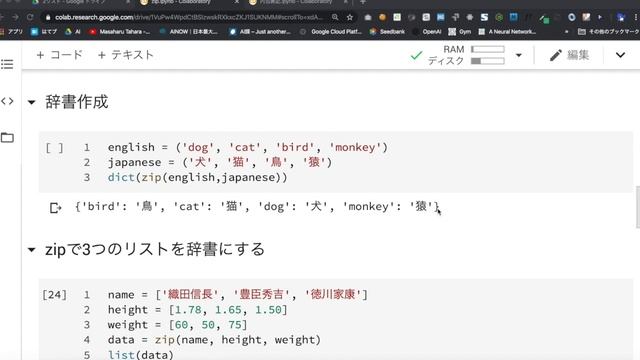Open the AI頭 - Just another bookmark
The image size is (640, 360).
click(260, 31)
